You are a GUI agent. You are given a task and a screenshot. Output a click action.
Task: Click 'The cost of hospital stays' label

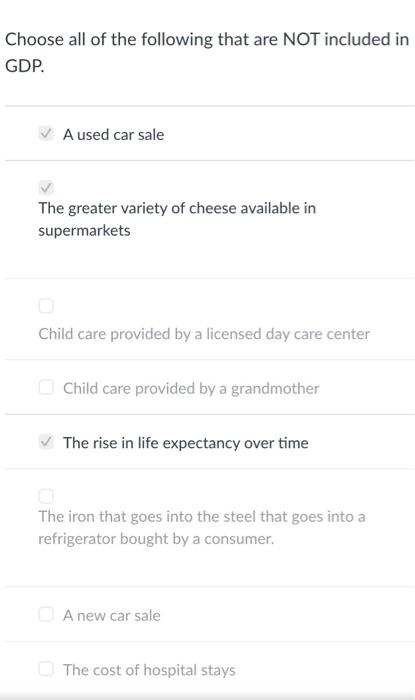tap(149, 670)
